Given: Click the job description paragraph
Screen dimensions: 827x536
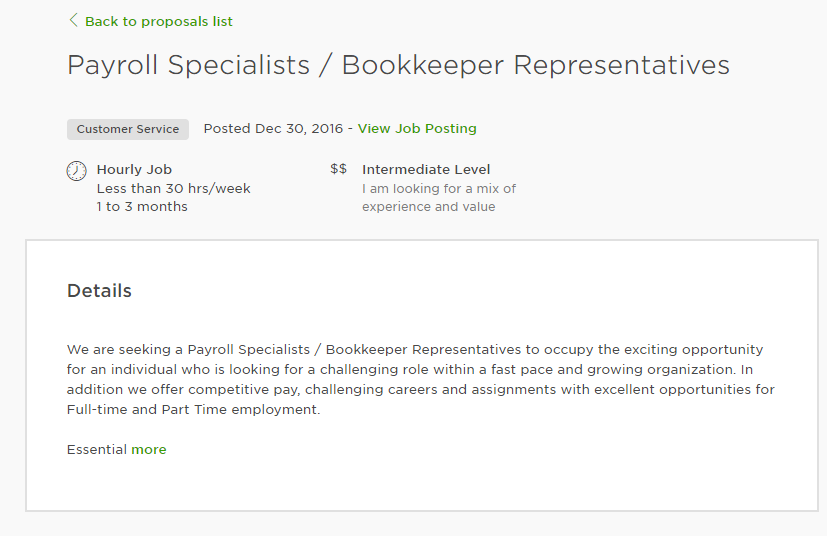Looking at the screenshot, I should click(x=421, y=379).
